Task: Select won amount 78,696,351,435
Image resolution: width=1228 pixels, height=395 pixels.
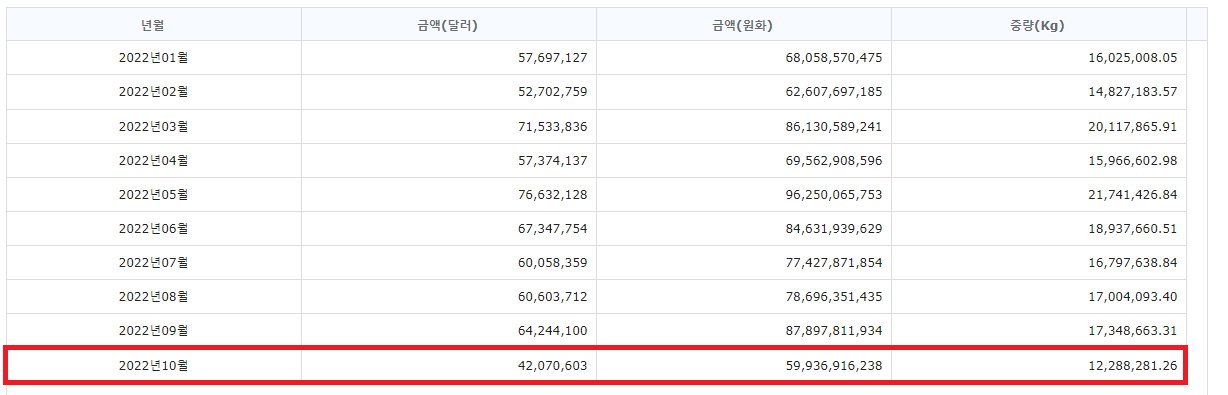Action: point(834,296)
